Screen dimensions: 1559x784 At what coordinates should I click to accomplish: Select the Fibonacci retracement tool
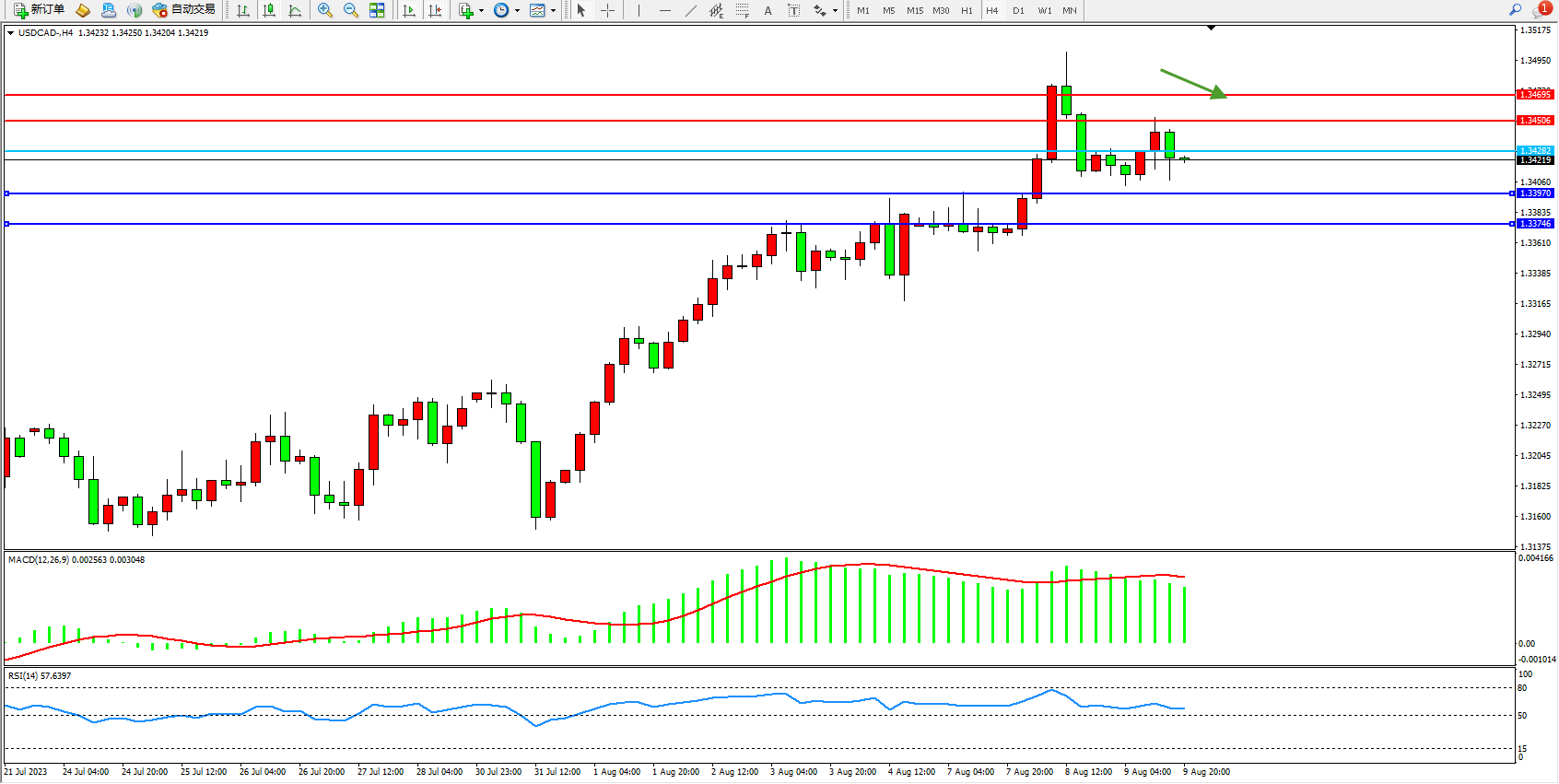click(743, 10)
